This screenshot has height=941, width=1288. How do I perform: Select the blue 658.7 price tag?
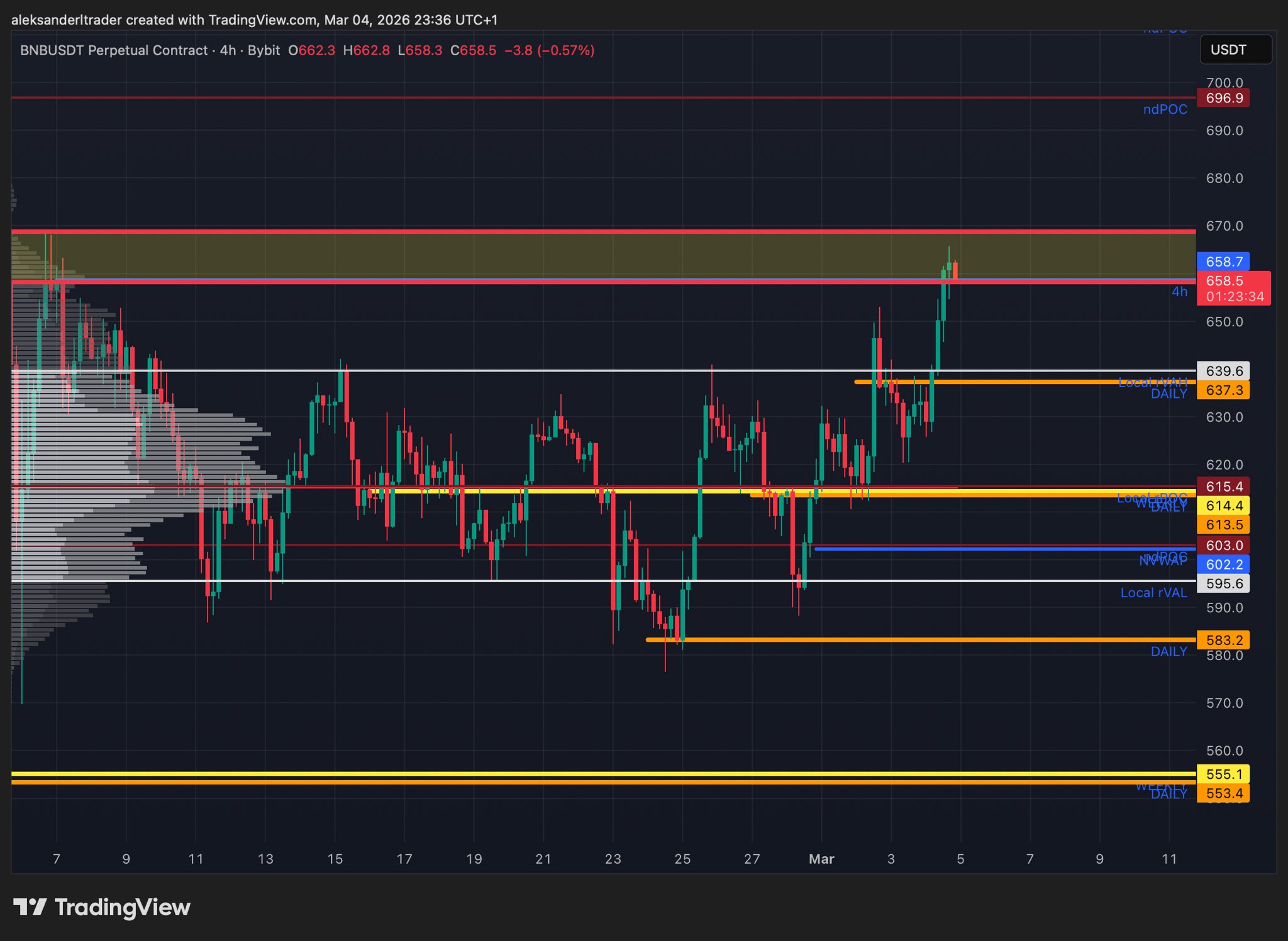click(x=1223, y=261)
